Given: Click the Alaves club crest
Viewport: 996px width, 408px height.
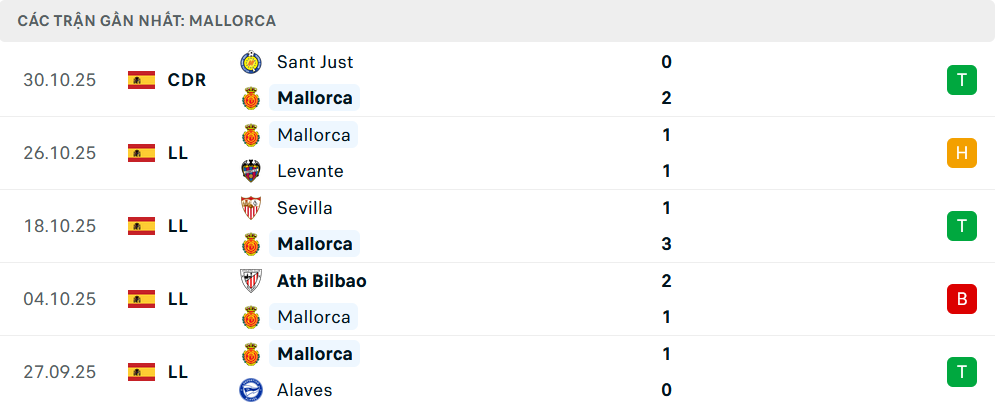Looking at the screenshot, I should pos(250,390).
